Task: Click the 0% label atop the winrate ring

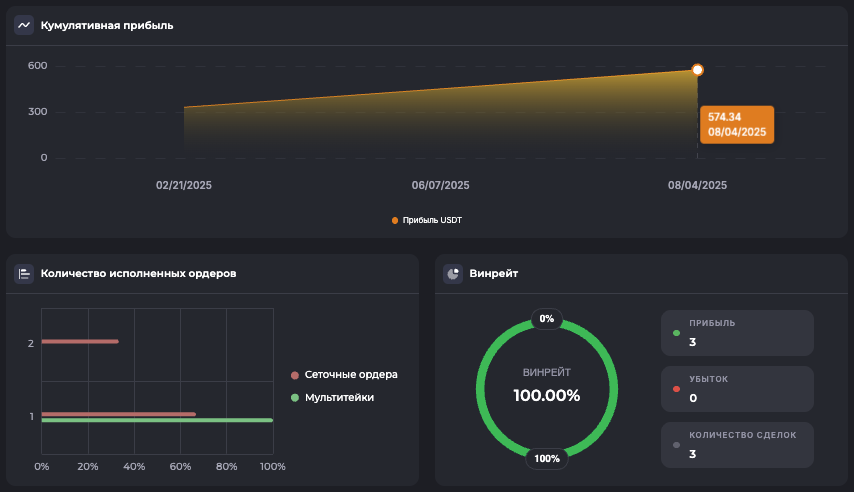Action: click(546, 319)
